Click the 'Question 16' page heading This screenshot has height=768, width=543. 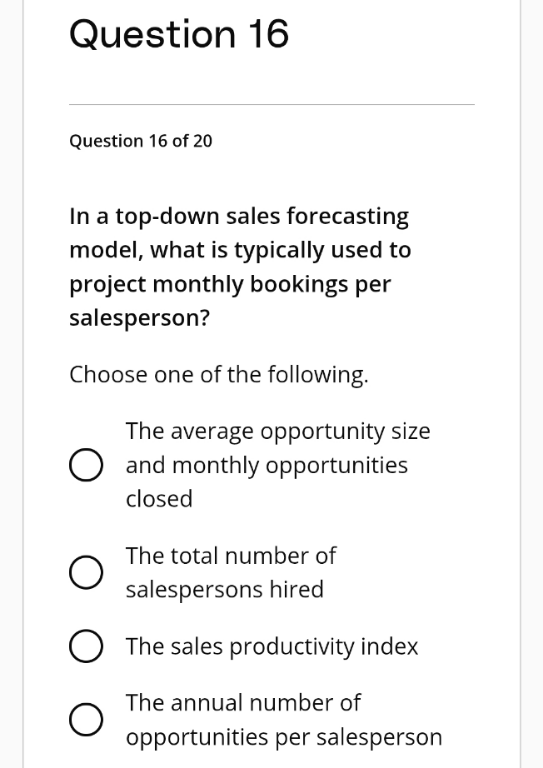179,34
